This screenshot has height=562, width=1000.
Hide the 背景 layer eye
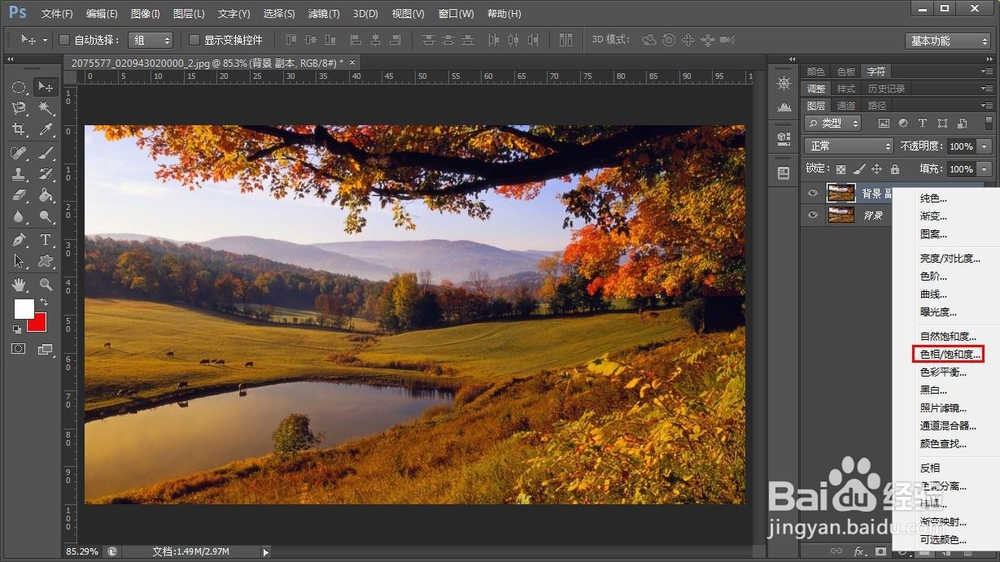[812, 215]
